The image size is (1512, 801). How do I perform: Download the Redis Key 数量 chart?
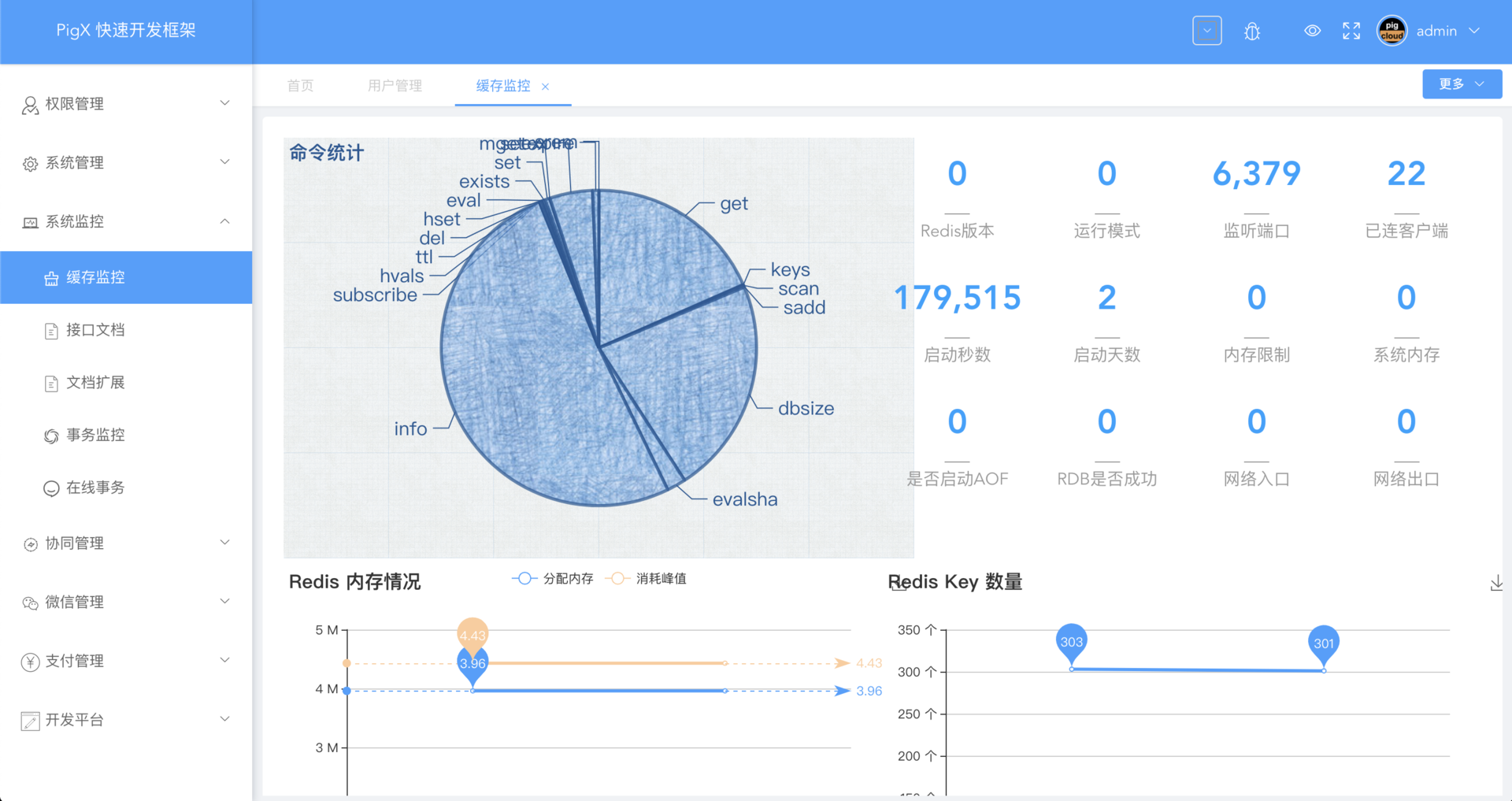1496,583
